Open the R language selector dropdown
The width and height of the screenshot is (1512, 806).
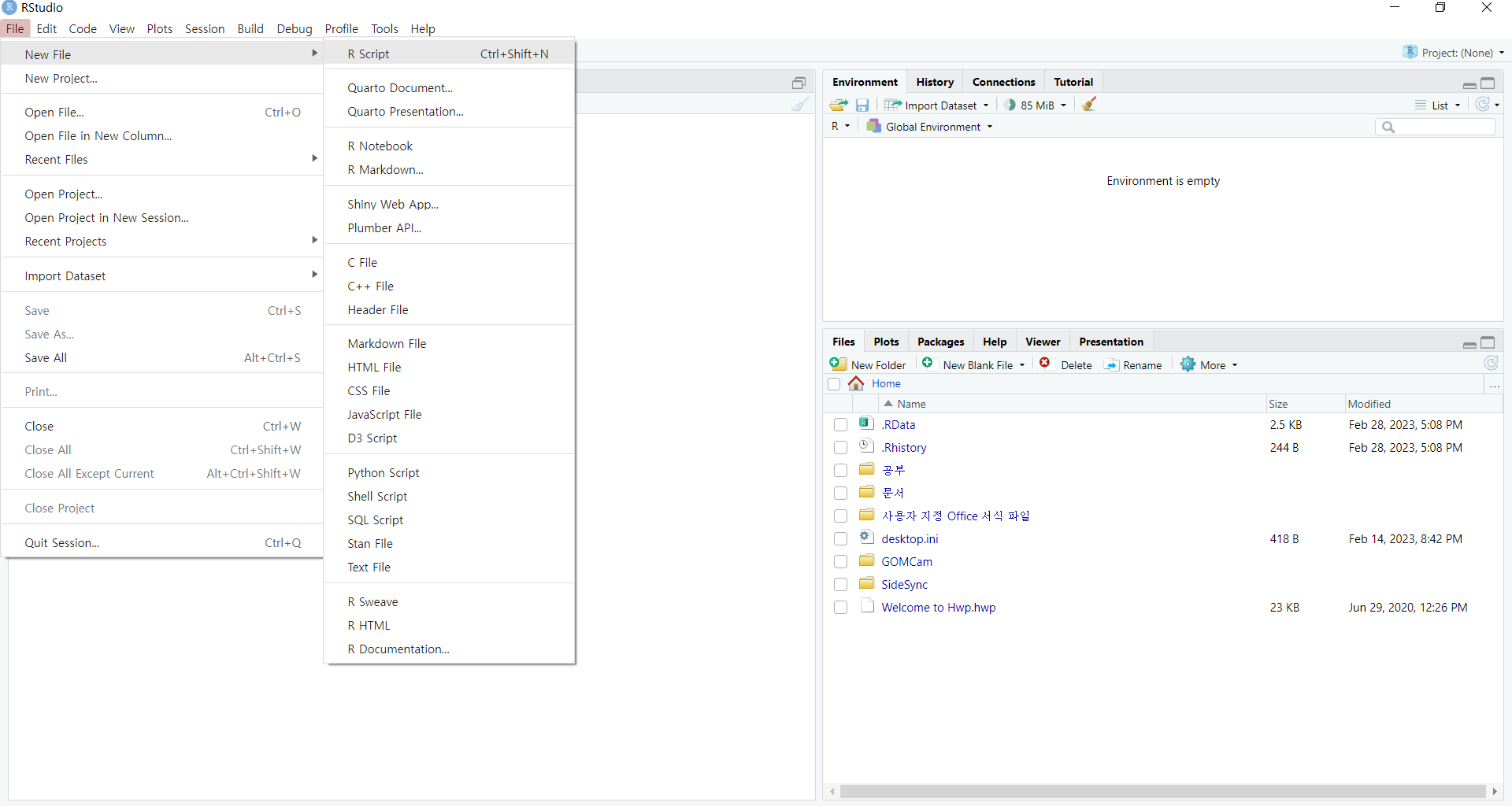pyautogui.click(x=840, y=126)
